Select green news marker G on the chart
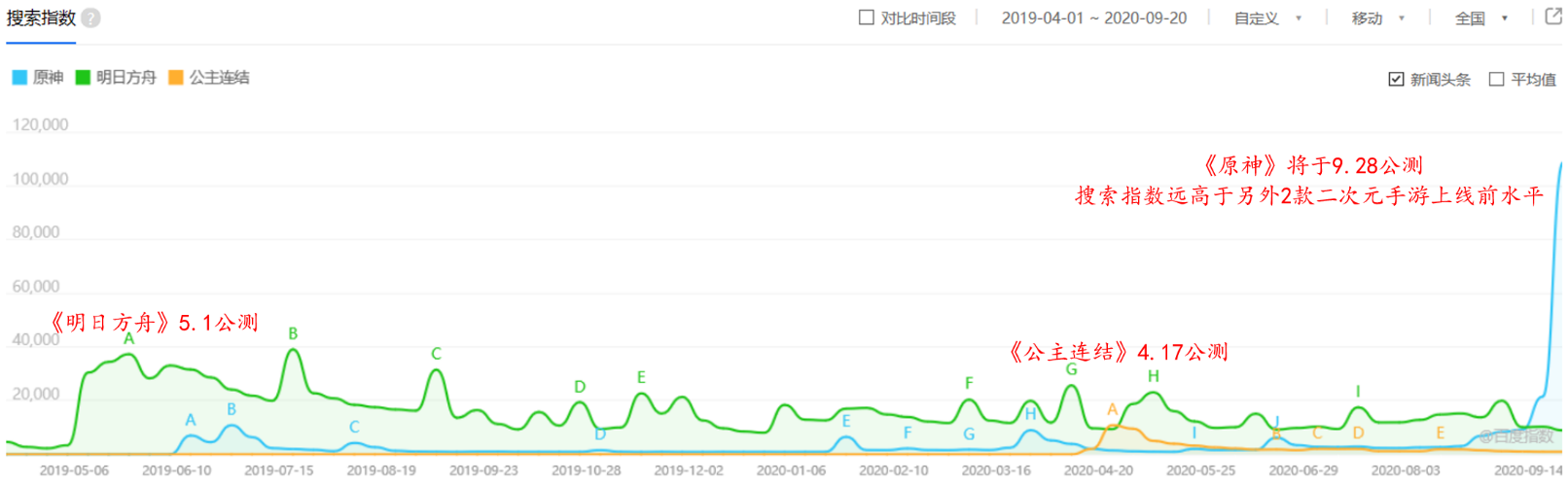Image resolution: width=1568 pixels, height=485 pixels. point(1071,369)
